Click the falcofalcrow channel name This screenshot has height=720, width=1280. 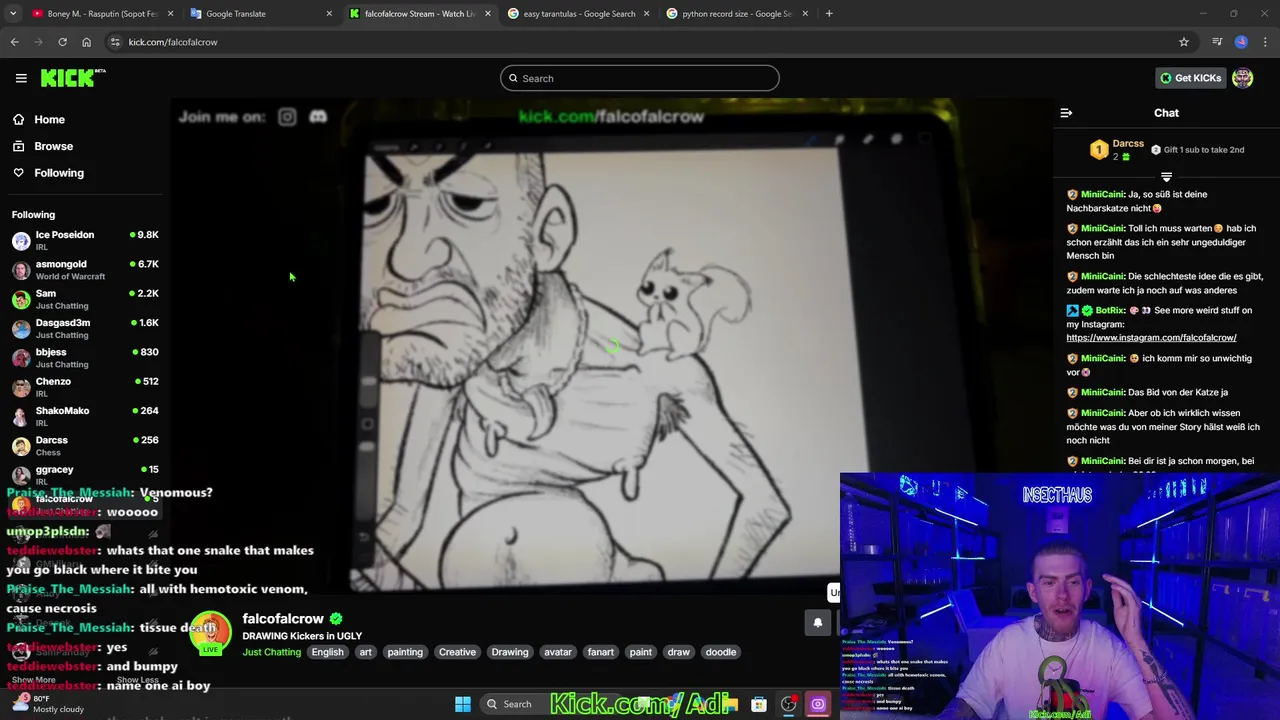coord(283,619)
